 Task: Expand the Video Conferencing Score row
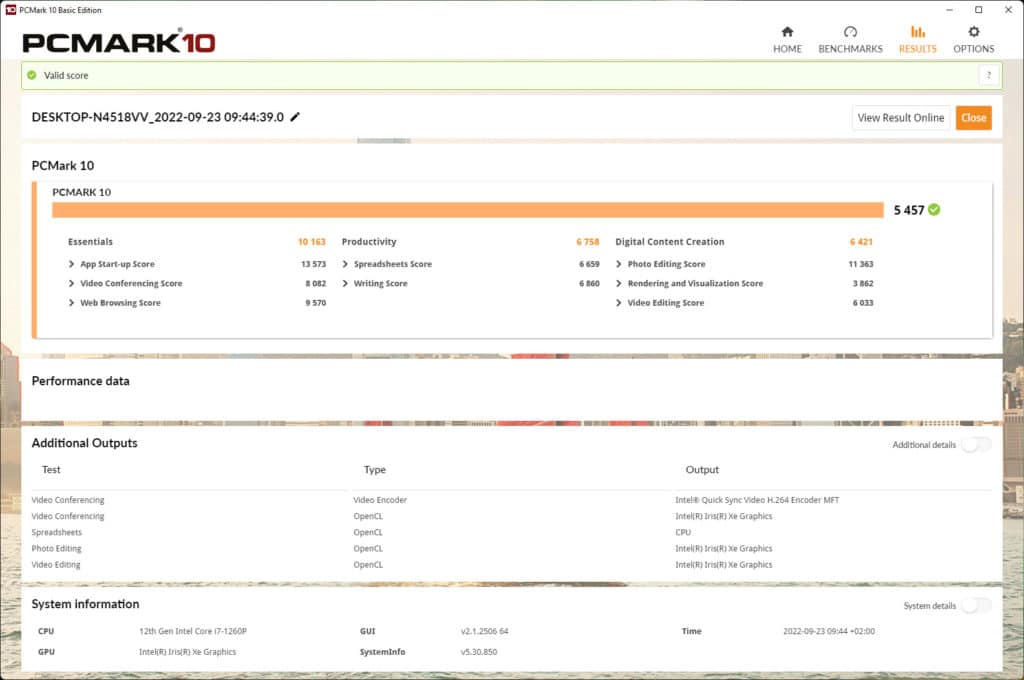click(x=71, y=283)
